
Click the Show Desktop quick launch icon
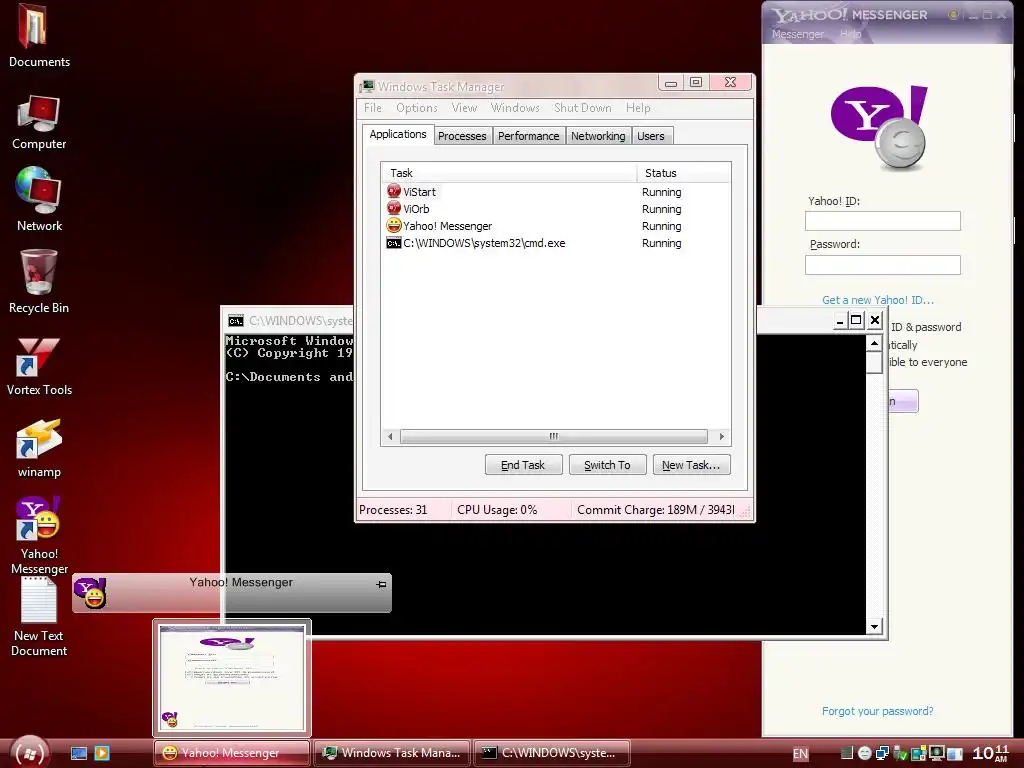pyautogui.click(x=79, y=753)
